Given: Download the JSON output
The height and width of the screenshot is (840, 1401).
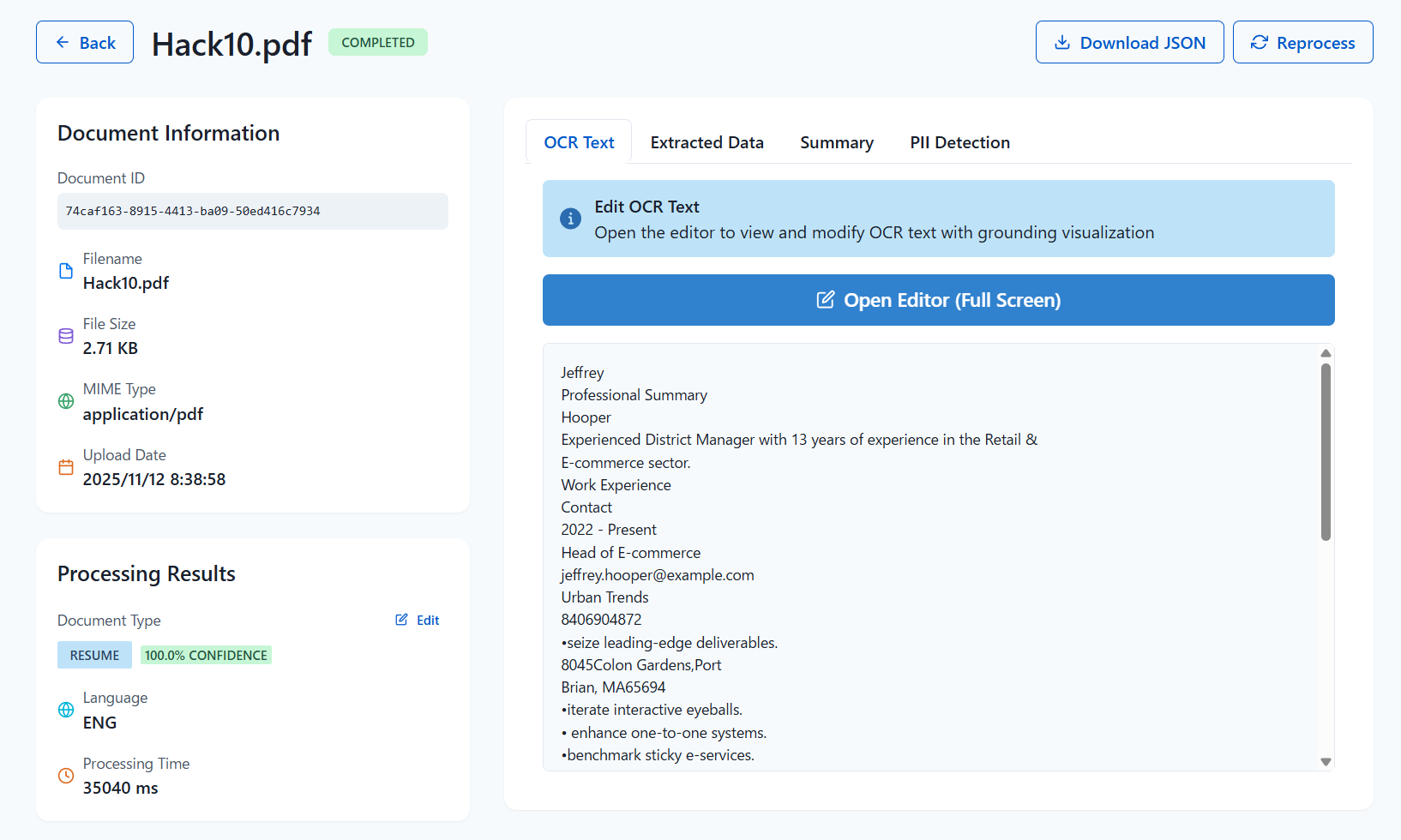Looking at the screenshot, I should click(x=1129, y=42).
